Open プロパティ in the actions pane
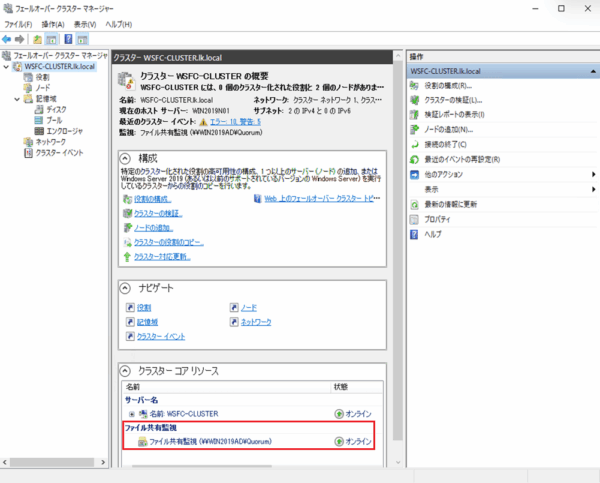This screenshot has width=600, height=483. click(437, 219)
